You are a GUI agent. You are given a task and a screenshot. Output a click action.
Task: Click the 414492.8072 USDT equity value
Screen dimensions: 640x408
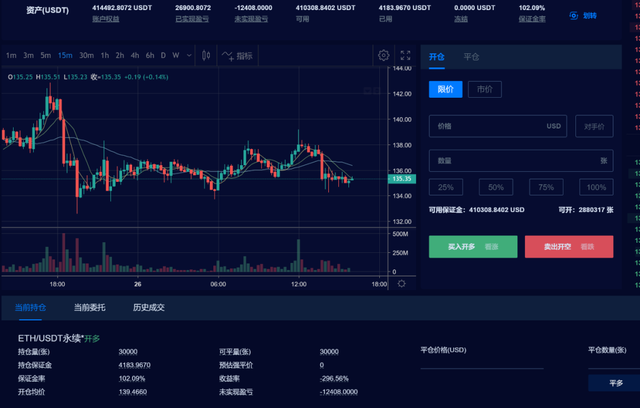[x=122, y=8]
